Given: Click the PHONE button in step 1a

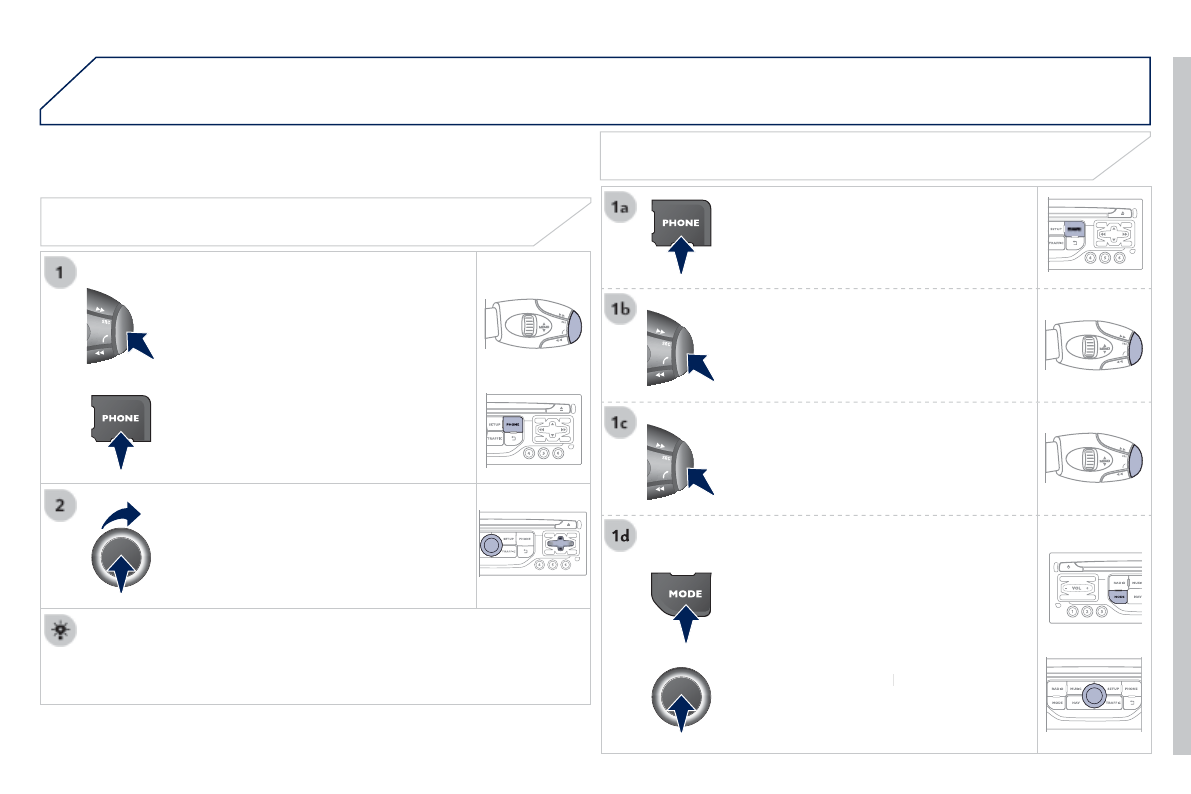Looking at the screenshot, I should pyautogui.click(x=681, y=223).
